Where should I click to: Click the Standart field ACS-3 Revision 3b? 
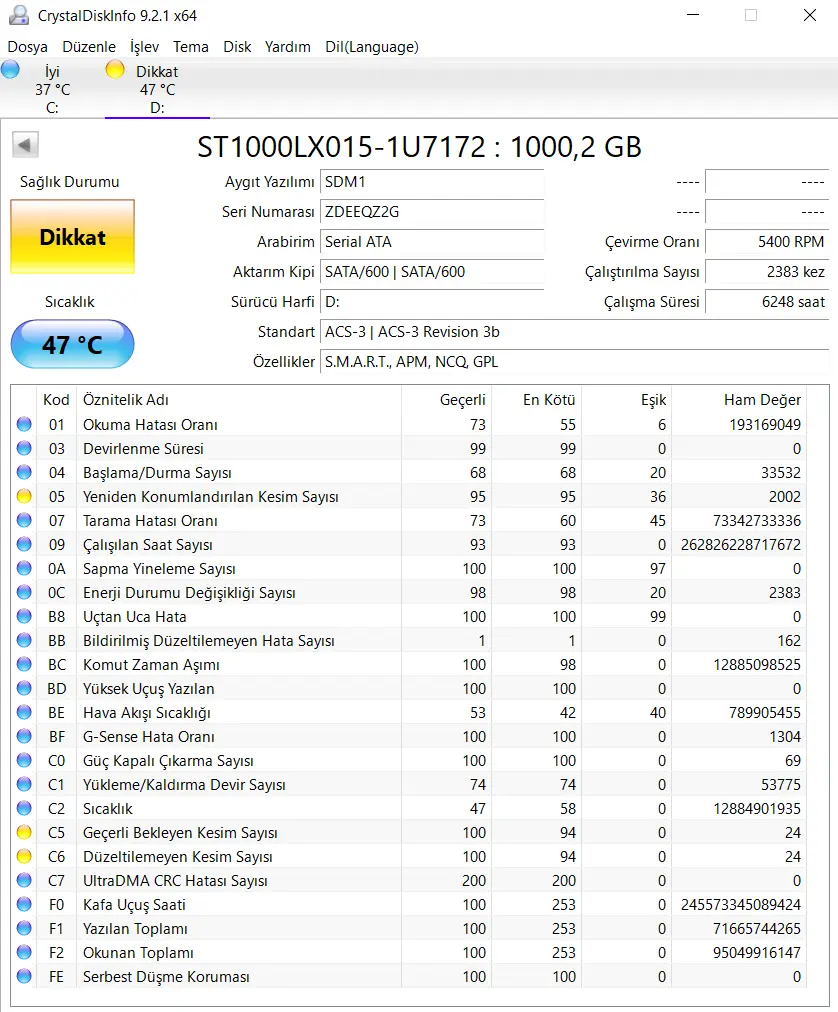pyautogui.click(x=574, y=332)
